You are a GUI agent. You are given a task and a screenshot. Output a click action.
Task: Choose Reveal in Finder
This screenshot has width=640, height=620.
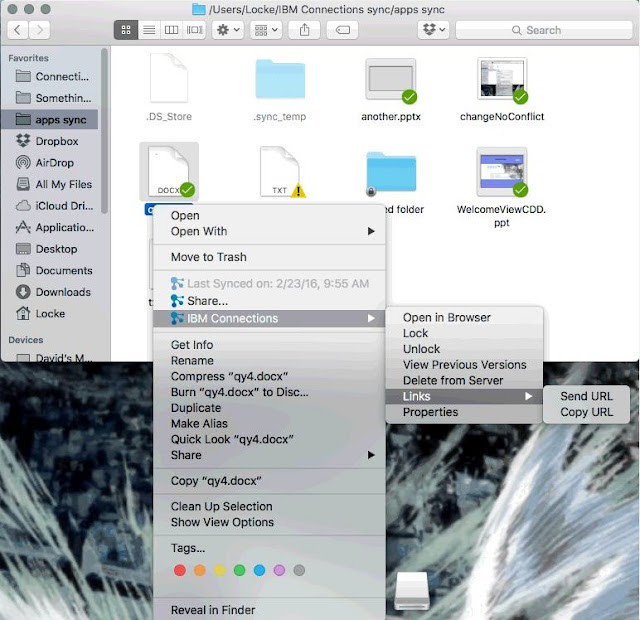[269, 610]
